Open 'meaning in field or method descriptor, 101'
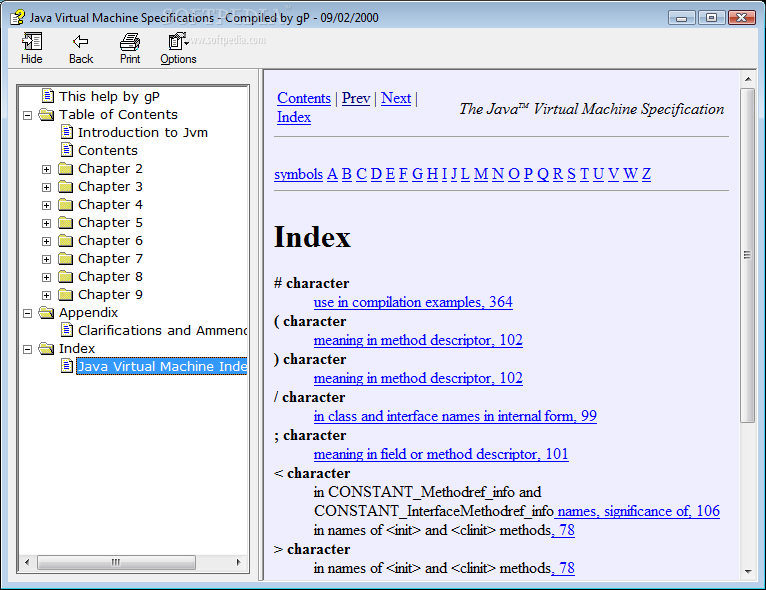The width and height of the screenshot is (766, 590). click(441, 454)
